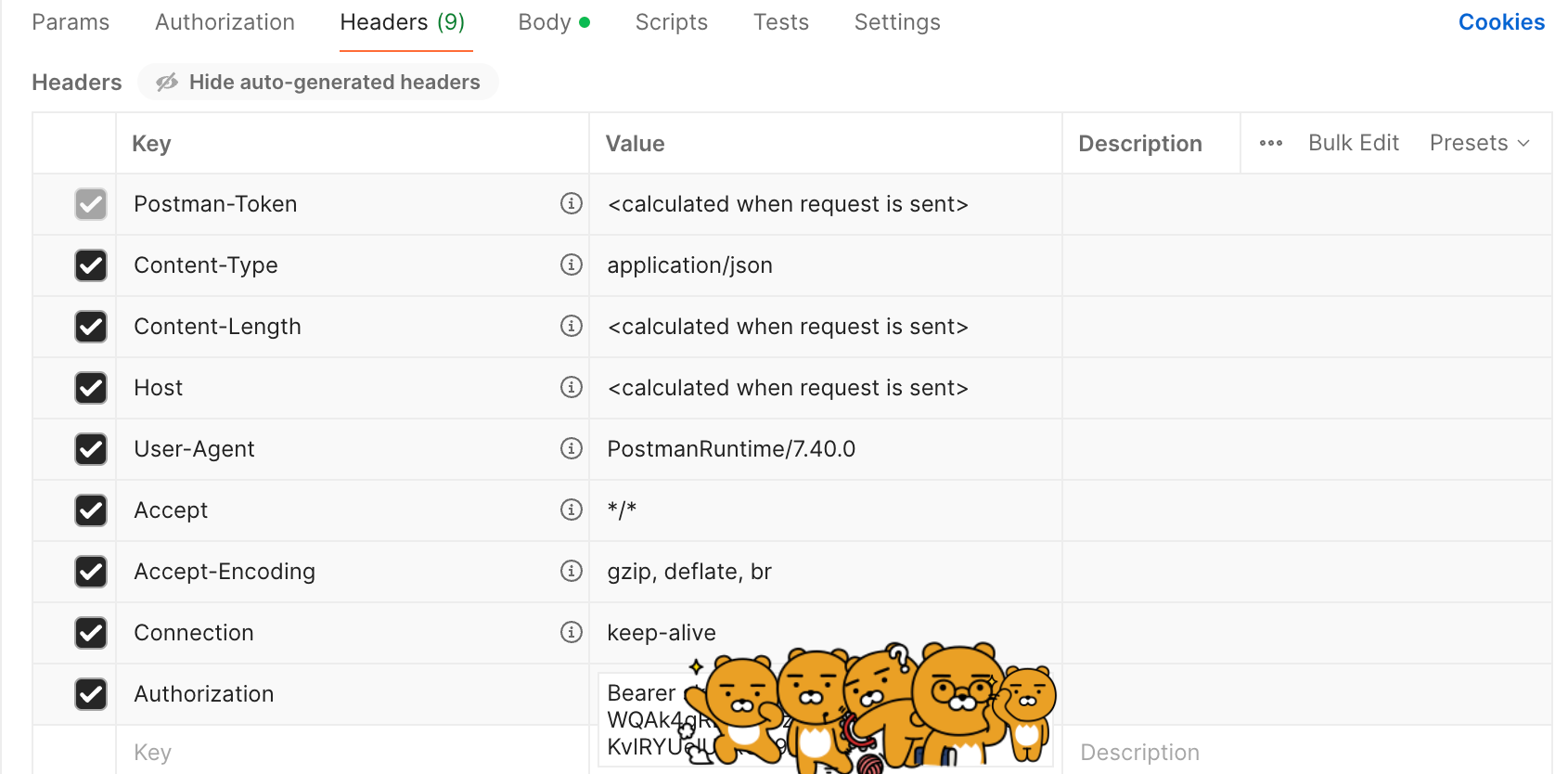Uncheck the Accept-Encoding header
Image resolution: width=1568 pixels, height=774 pixels.
click(91, 572)
